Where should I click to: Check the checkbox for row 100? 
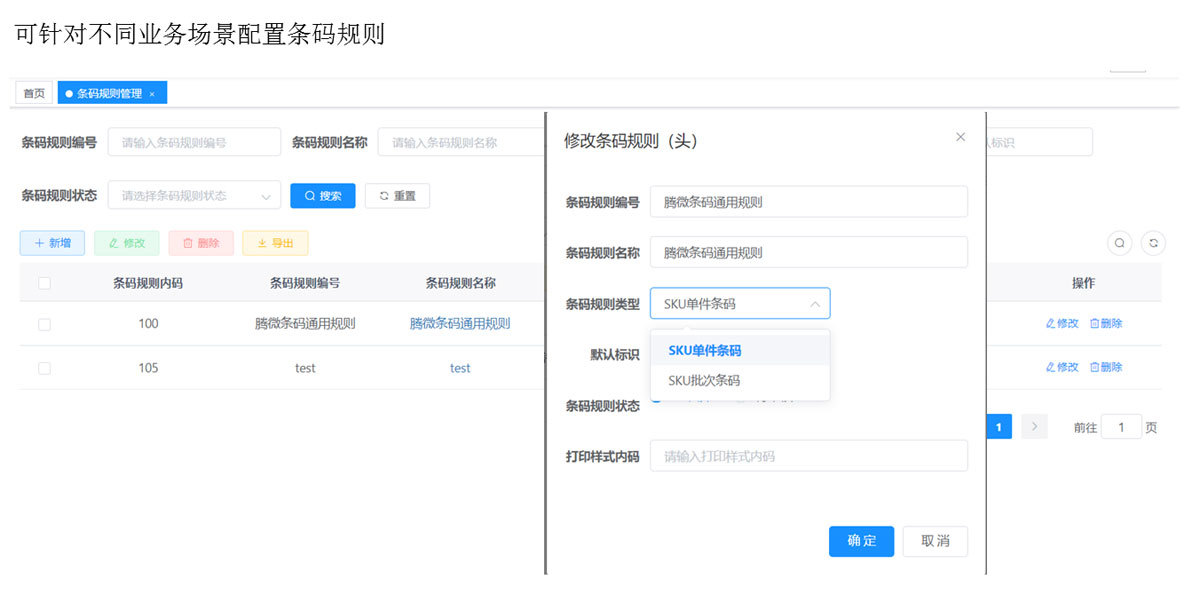(44, 324)
